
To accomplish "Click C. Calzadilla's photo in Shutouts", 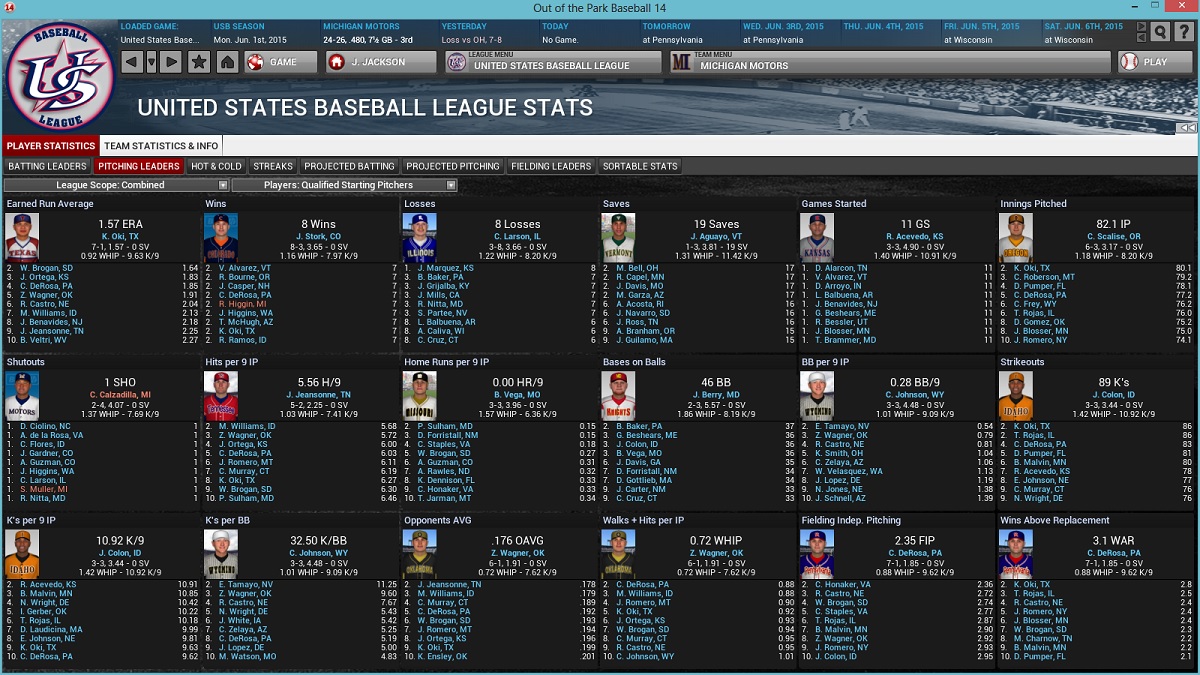I will coord(22,395).
